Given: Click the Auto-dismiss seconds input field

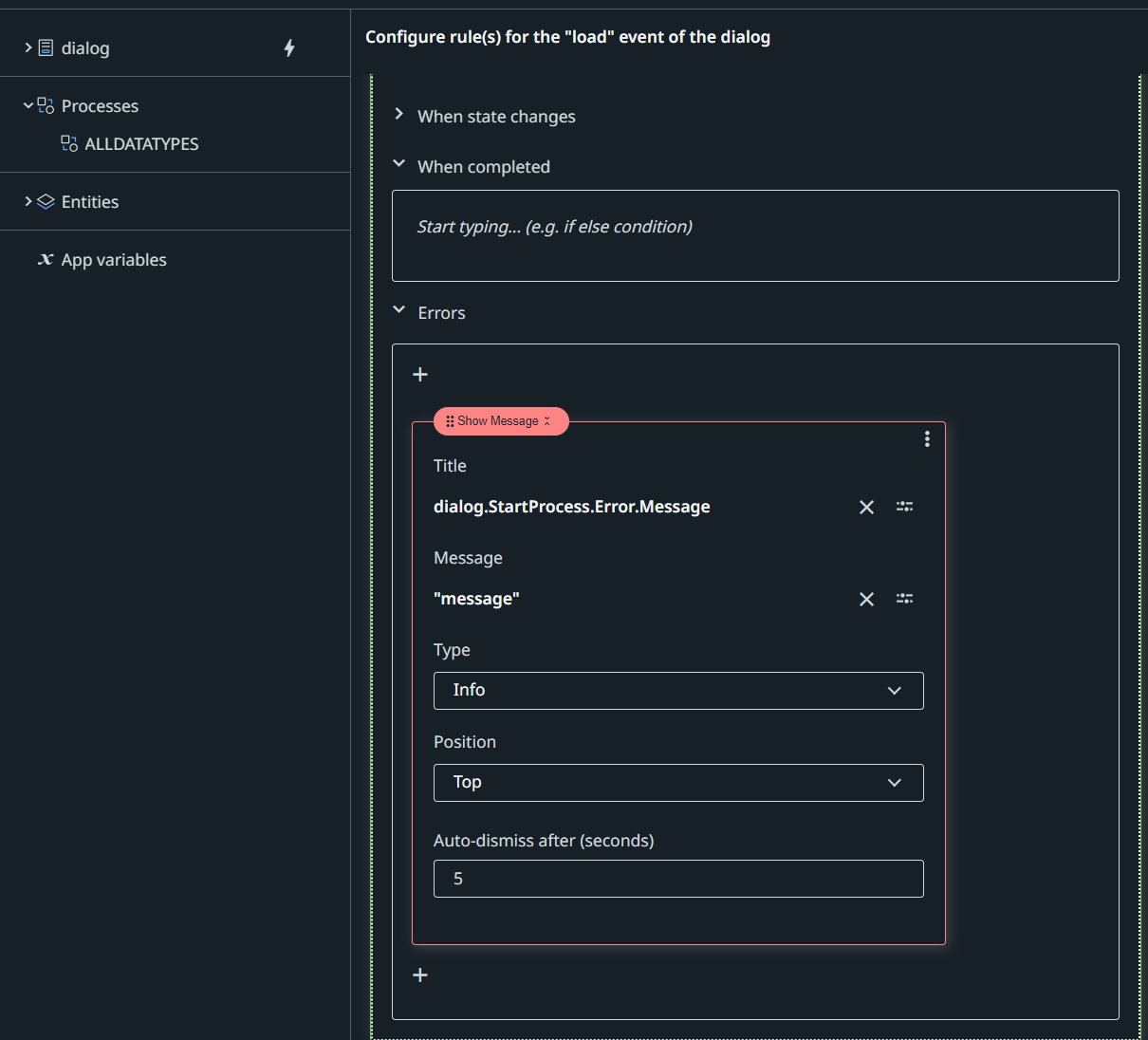Looking at the screenshot, I should coord(678,879).
